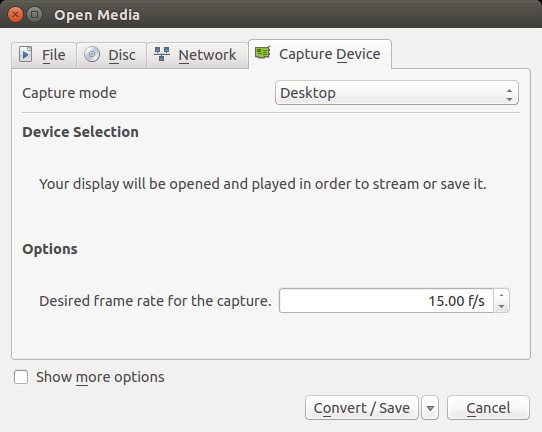Viewport: 542px width, 432px height.
Task: Click the green Capture Device card icon
Action: [263, 53]
